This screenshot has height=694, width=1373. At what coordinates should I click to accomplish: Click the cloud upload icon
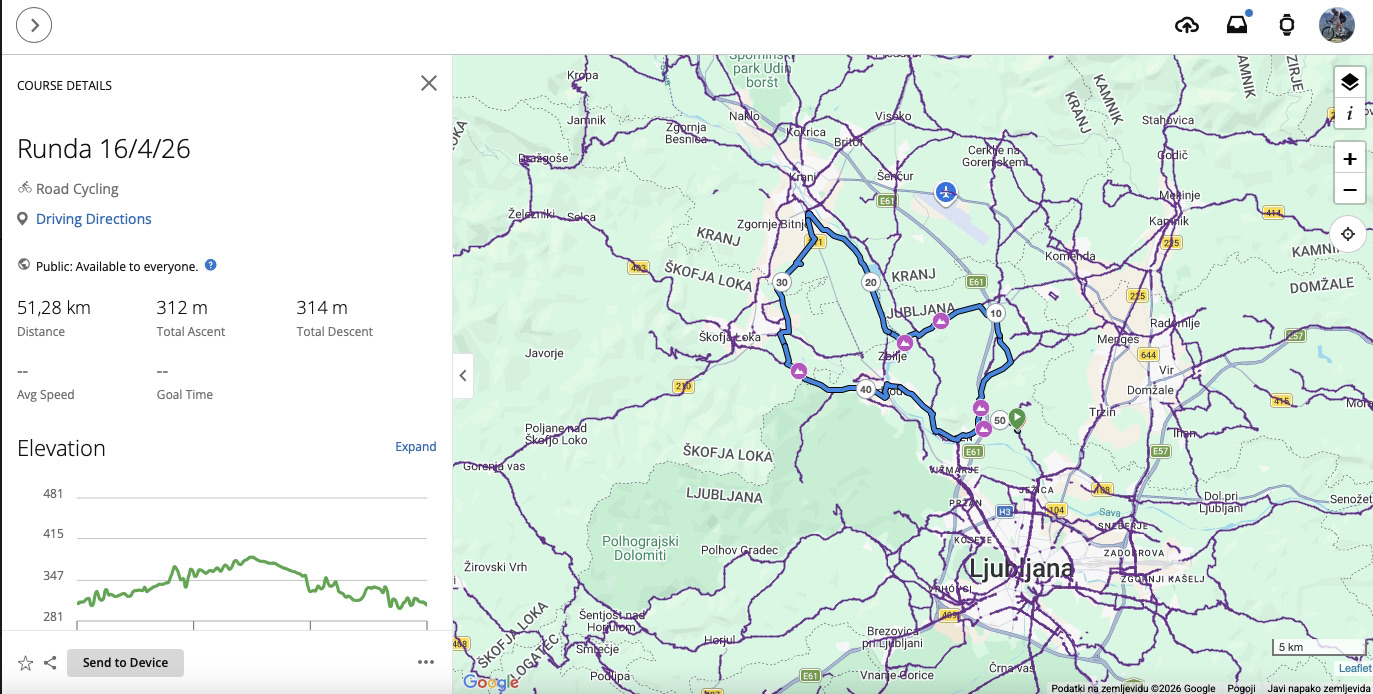[x=1186, y=25]
